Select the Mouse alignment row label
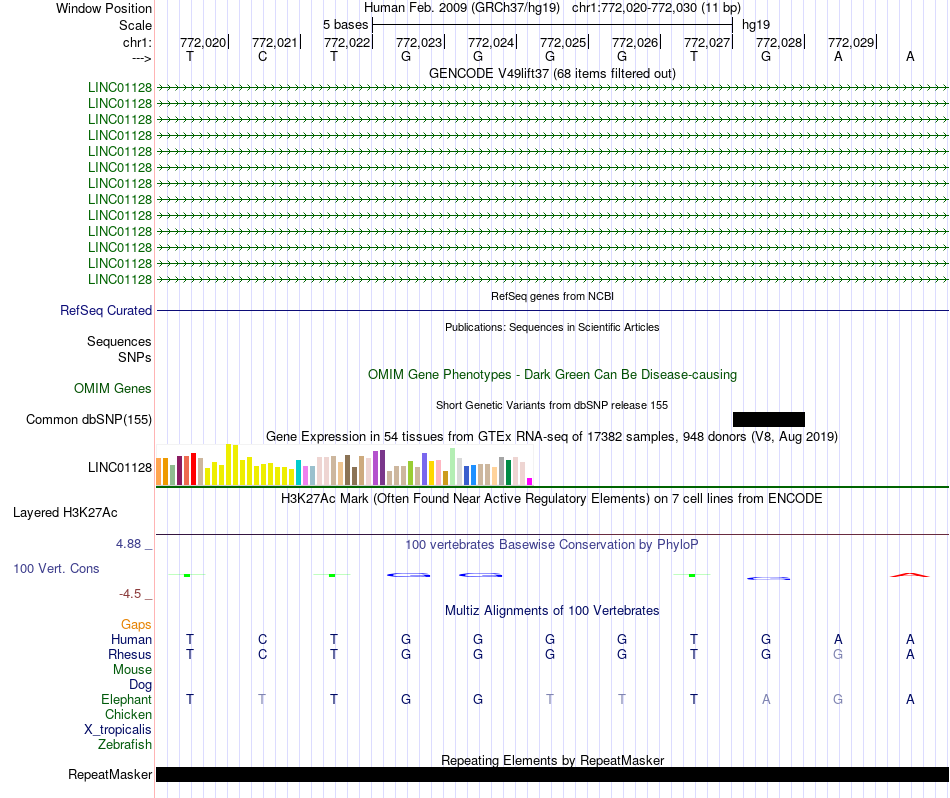The height and width of the screenshot is (798, 950). 132,670
